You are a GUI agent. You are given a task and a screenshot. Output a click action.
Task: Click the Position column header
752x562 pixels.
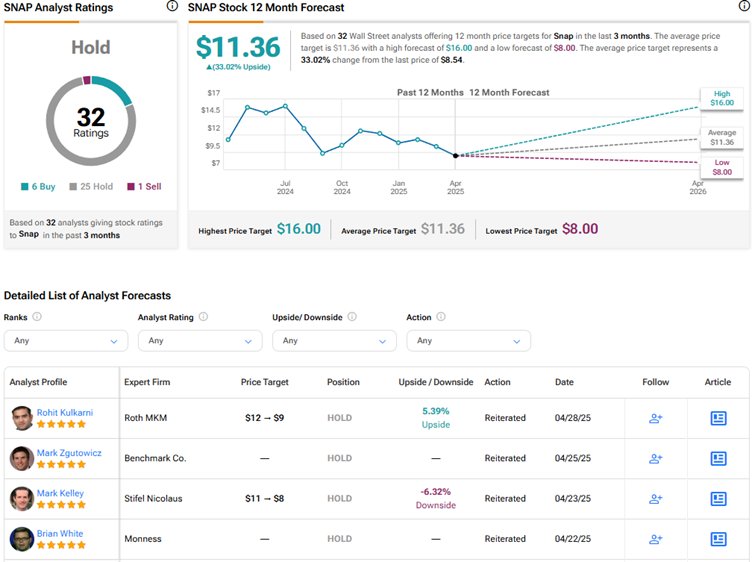click(343, 382)
